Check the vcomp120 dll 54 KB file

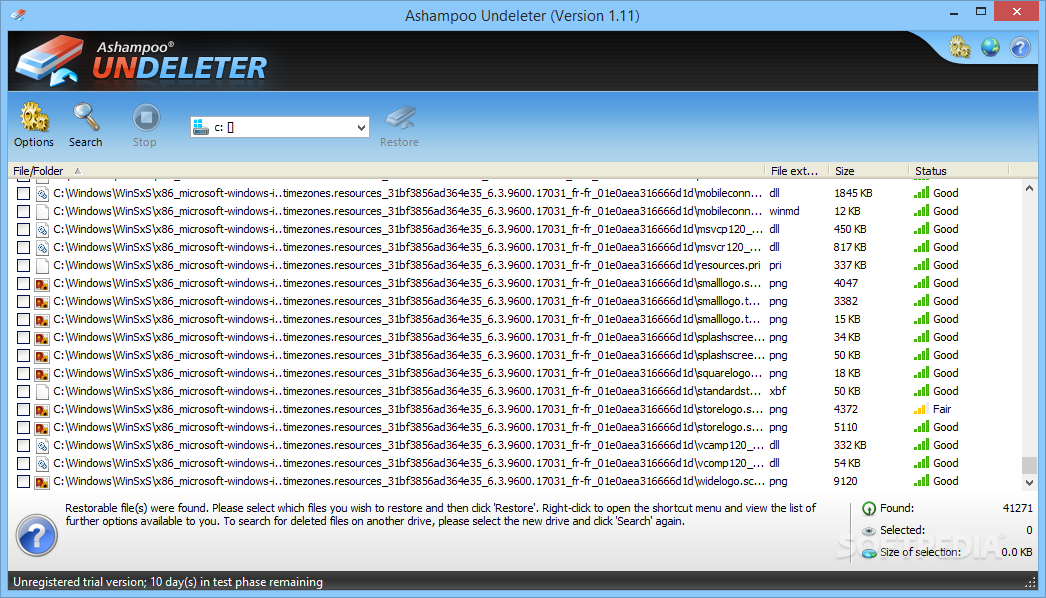[23, 464]
